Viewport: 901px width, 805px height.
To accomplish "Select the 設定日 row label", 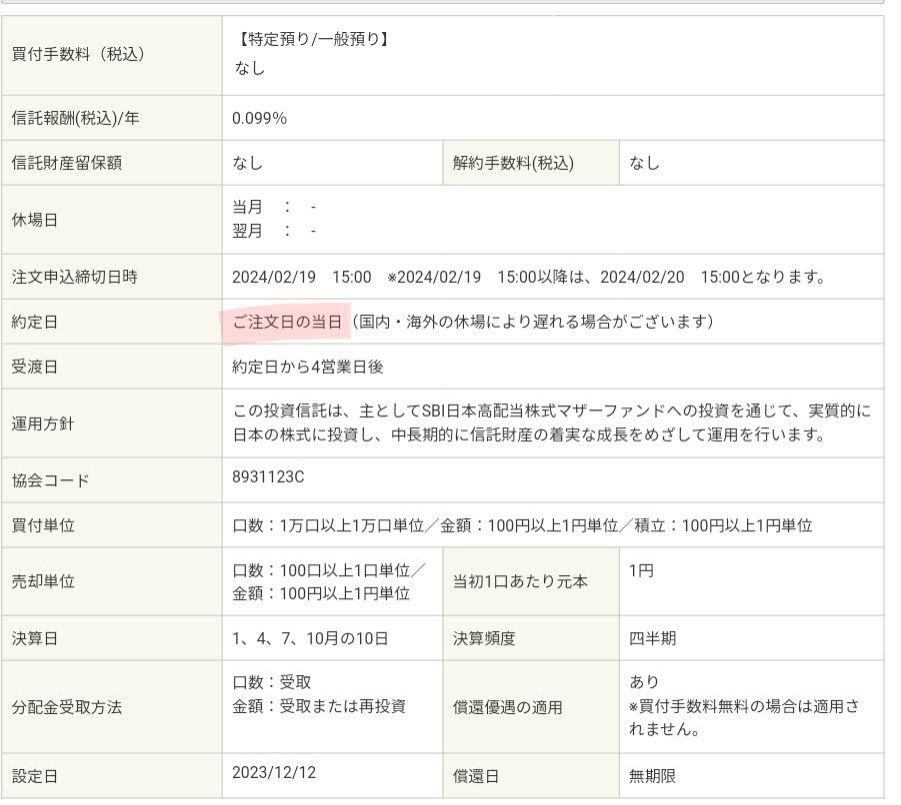I will pos(34,776).
